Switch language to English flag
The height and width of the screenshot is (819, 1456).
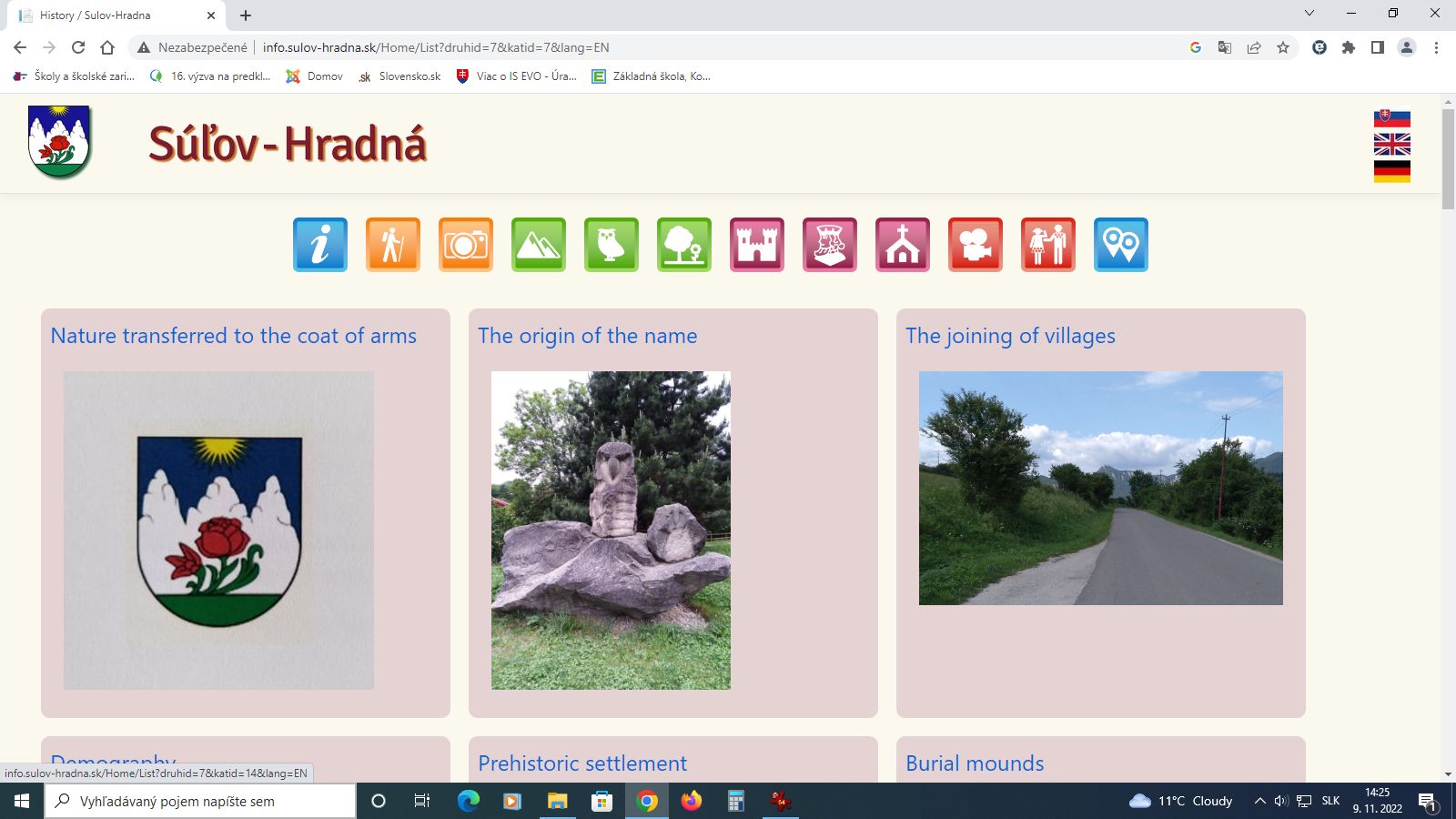coord(1392,144)
